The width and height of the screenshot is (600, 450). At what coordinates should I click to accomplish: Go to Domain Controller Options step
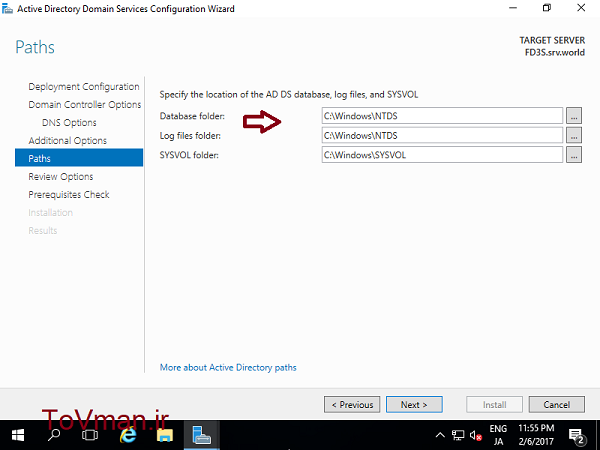[x=85, y=104]
